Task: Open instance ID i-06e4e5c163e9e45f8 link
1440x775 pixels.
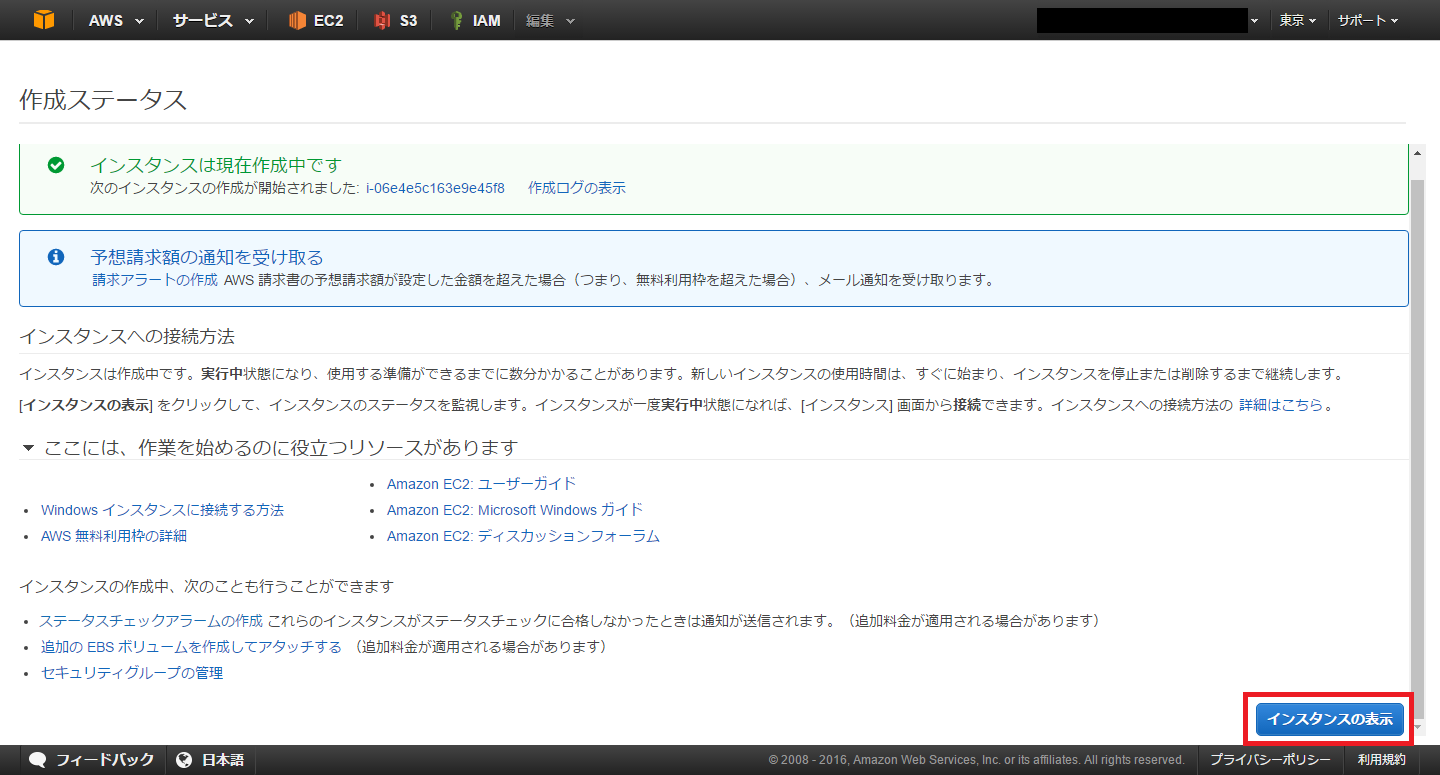Action: pos(435,188)
